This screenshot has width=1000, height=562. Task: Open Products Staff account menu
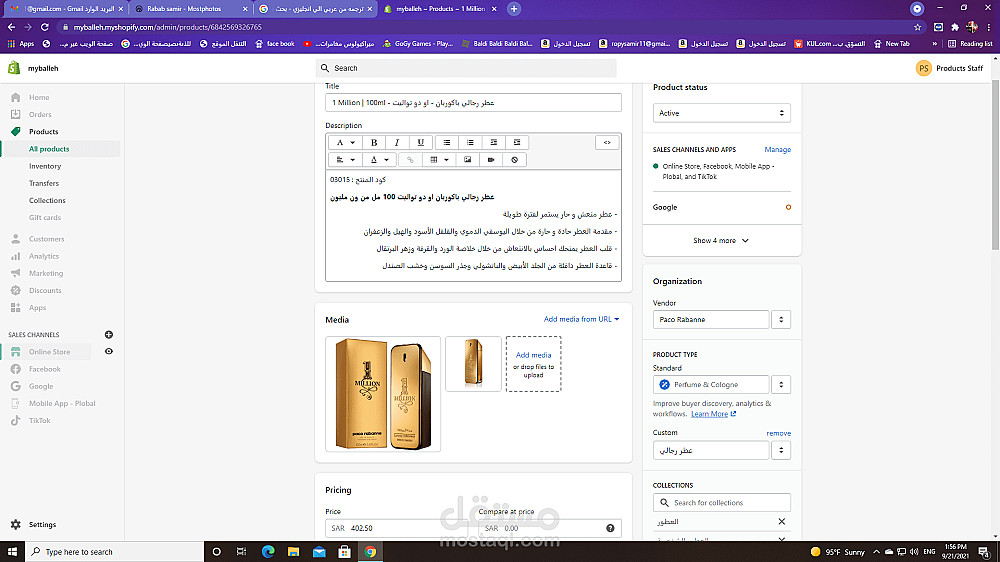949,68
